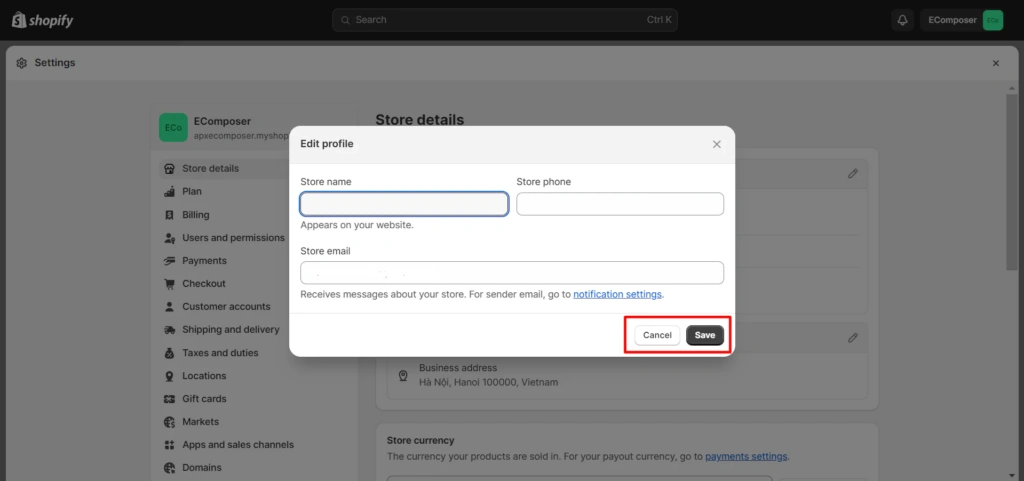Click the Checkout cart icon
The width and height of the screenshot is (1024, 481).
[x=170, y=284]
